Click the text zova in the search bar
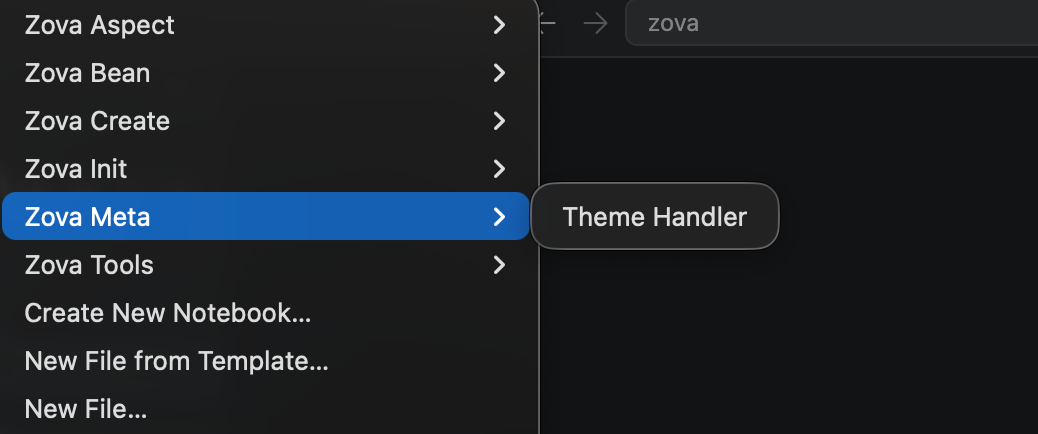 673,24
